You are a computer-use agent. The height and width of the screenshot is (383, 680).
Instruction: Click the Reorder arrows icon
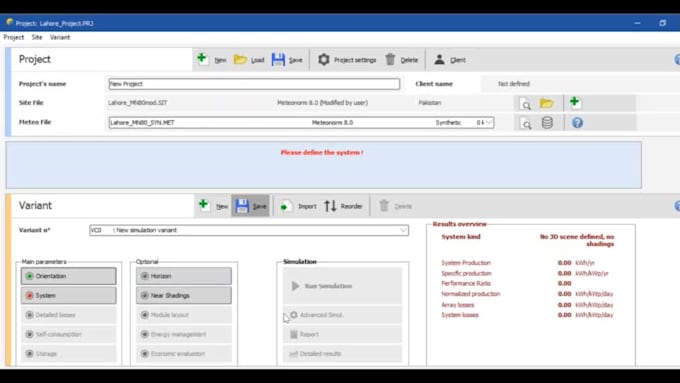330,206
